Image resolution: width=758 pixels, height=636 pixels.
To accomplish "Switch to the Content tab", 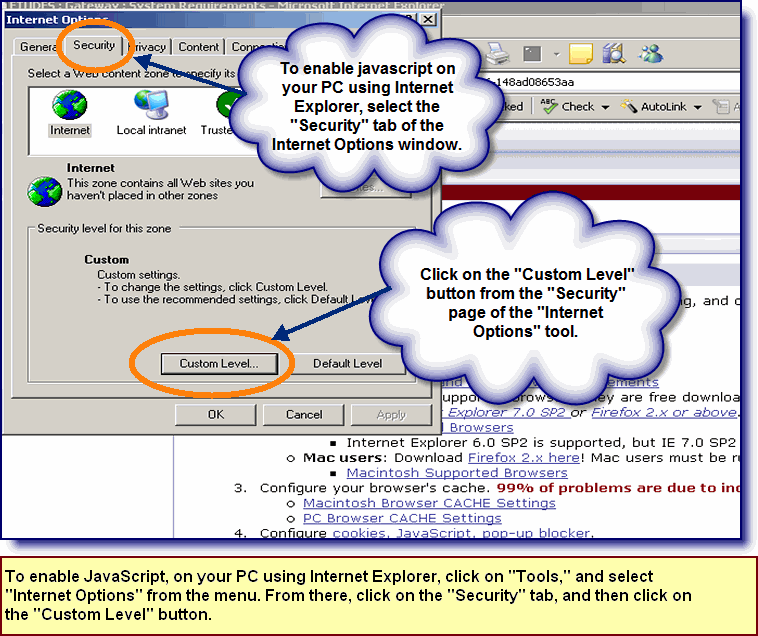I will 198,47.
